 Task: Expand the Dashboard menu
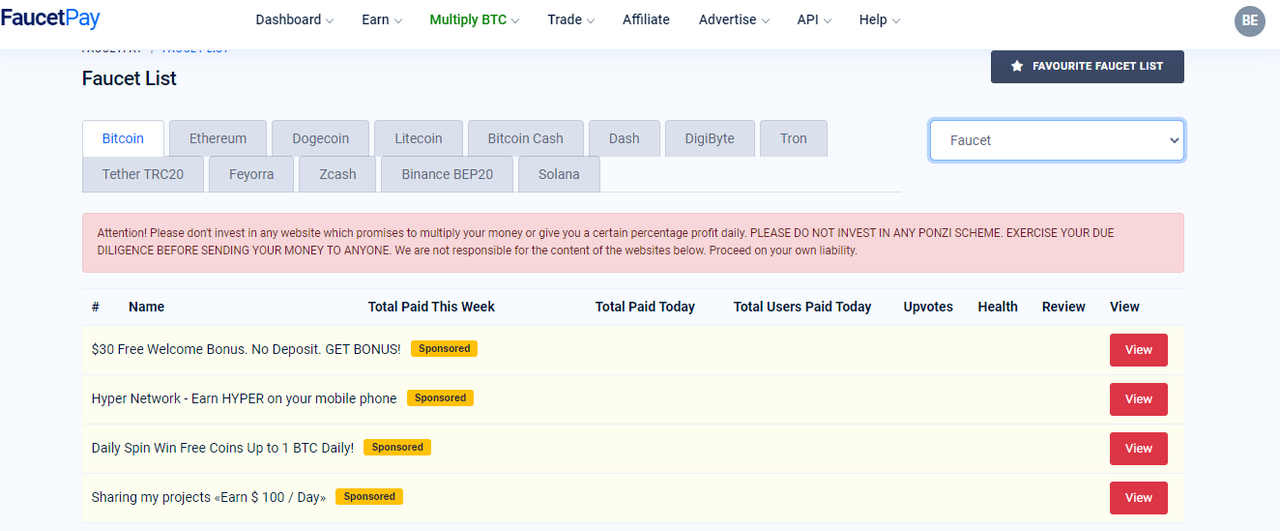pyautogui.click(x=295, y=20)
